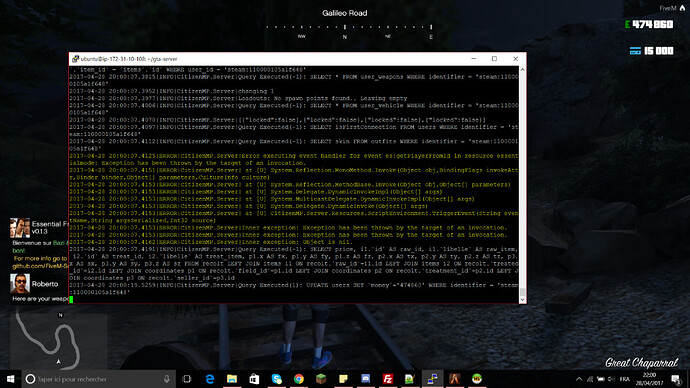The height and width of the screenshot is (388, 690).
Task: Click the Cortana search box in the taskbar
Action: (x=99, y=379)
